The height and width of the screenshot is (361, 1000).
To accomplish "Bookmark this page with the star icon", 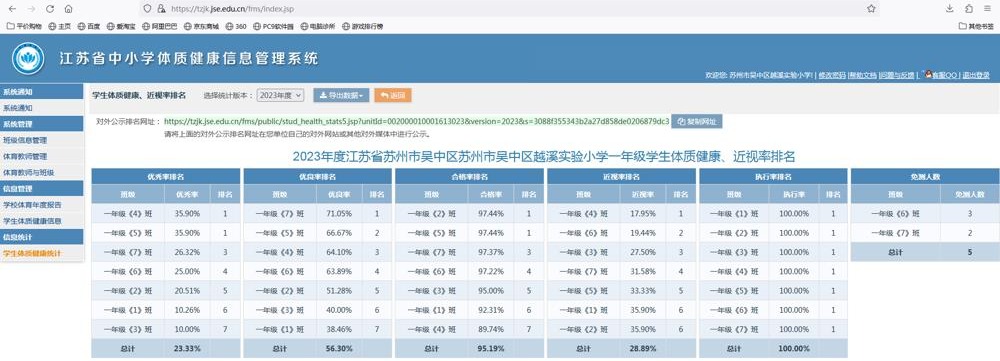I will coord(871,9).
